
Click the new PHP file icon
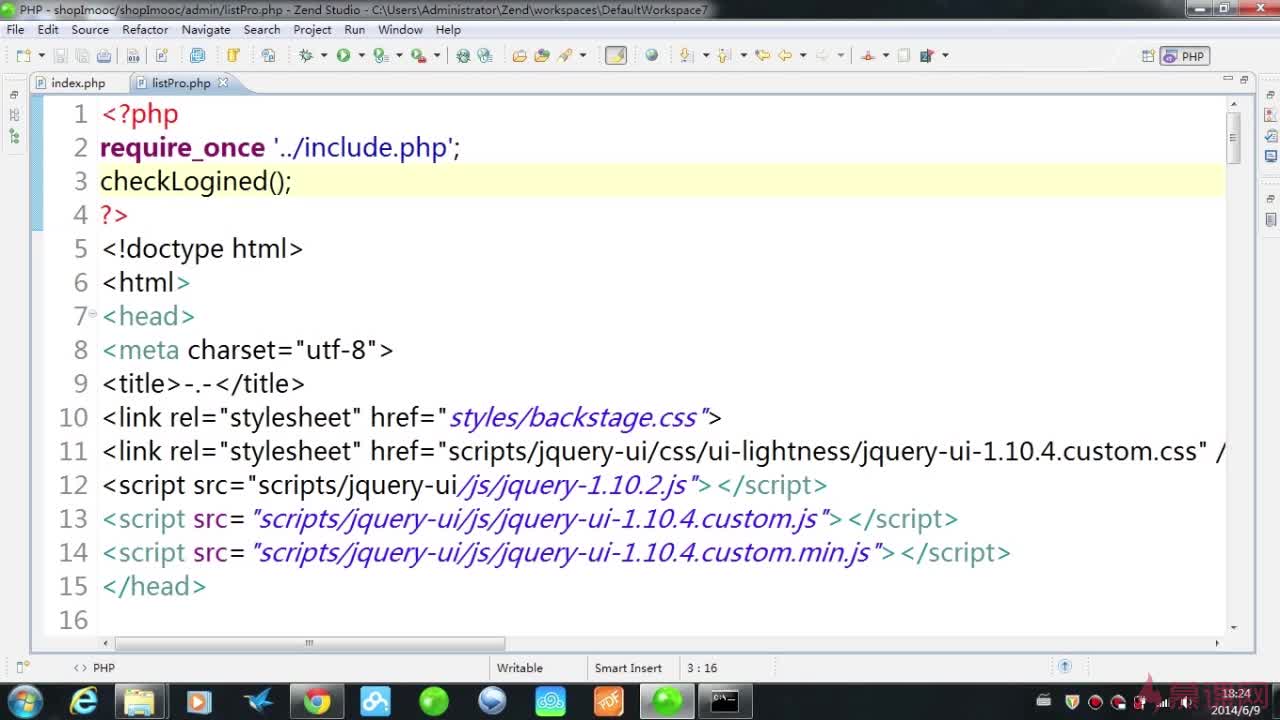[162, 56]
